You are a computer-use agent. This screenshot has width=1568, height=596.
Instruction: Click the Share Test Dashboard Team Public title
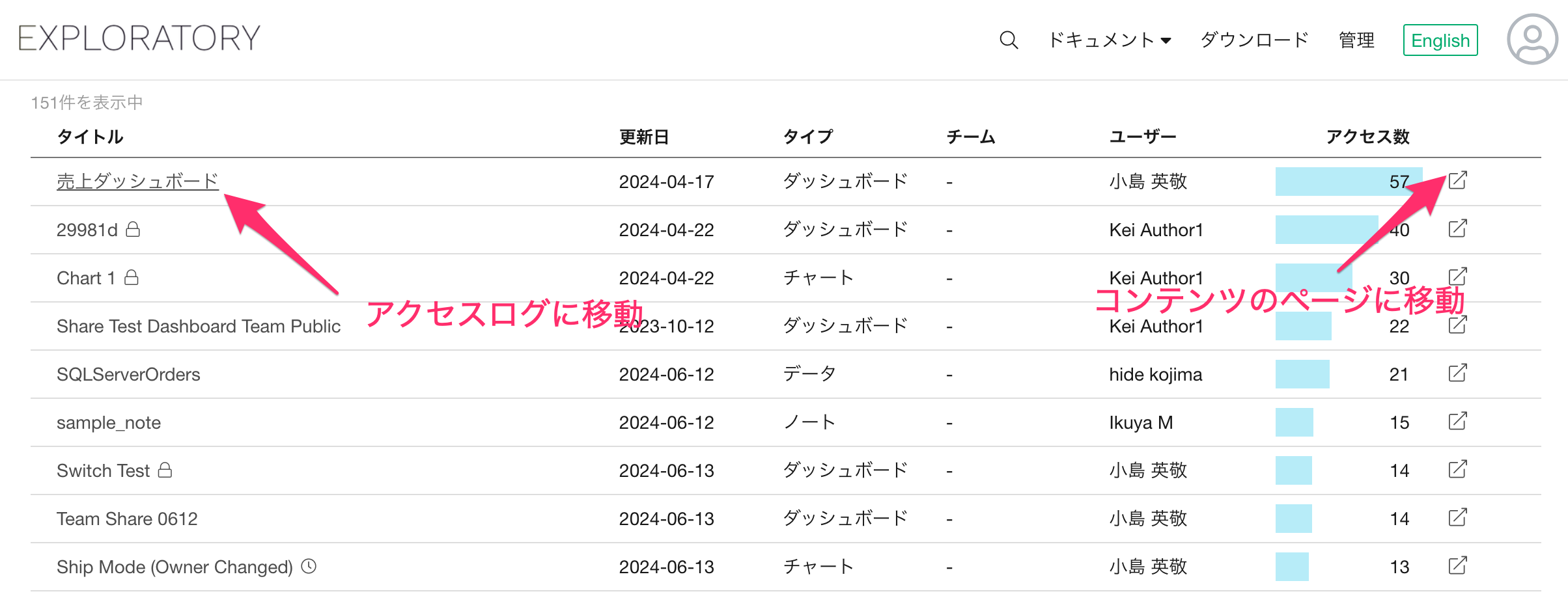(x=199, y=326)
